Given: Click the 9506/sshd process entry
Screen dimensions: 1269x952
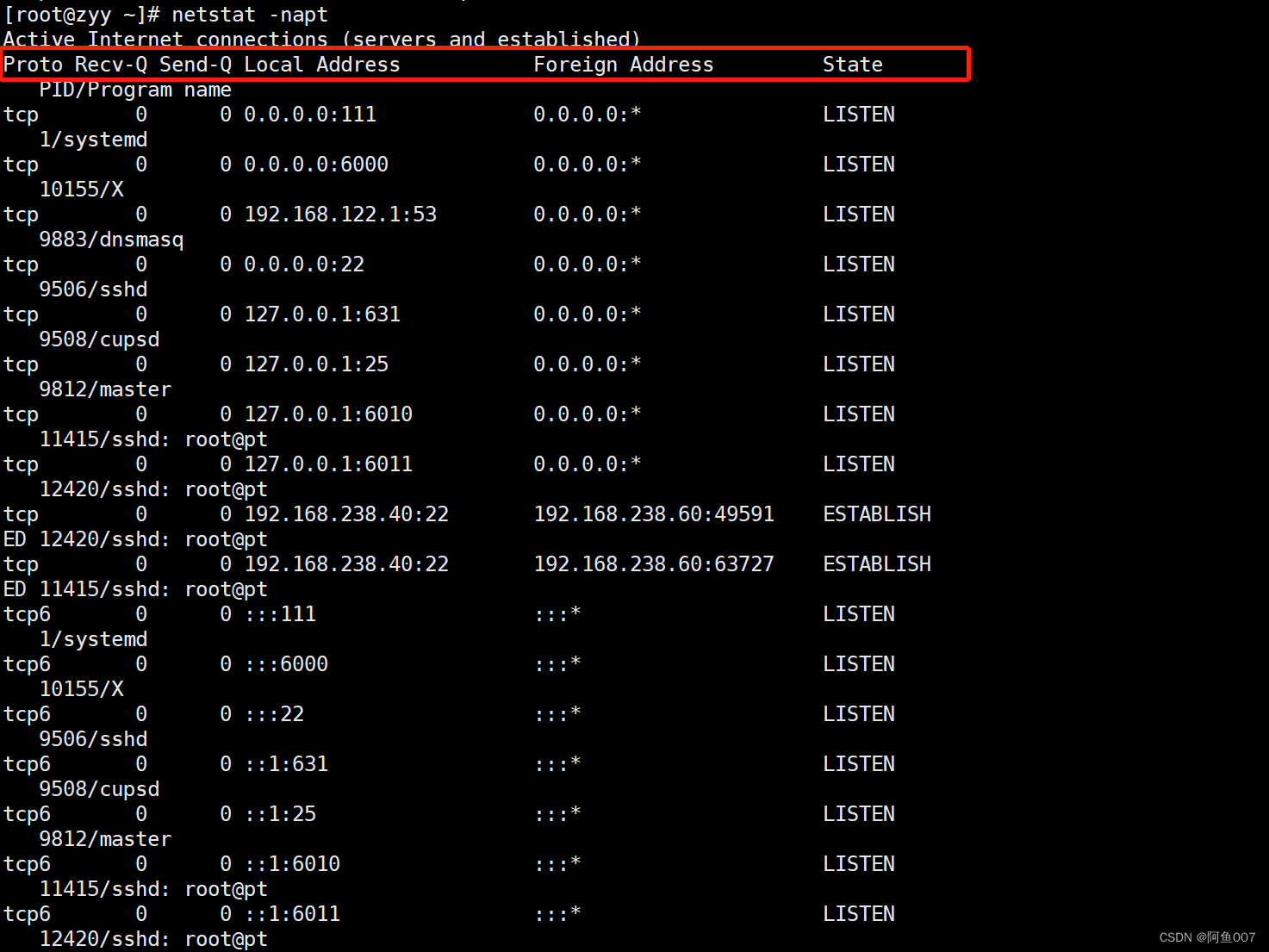Looking at the screenshot, I should pos(93,289).
